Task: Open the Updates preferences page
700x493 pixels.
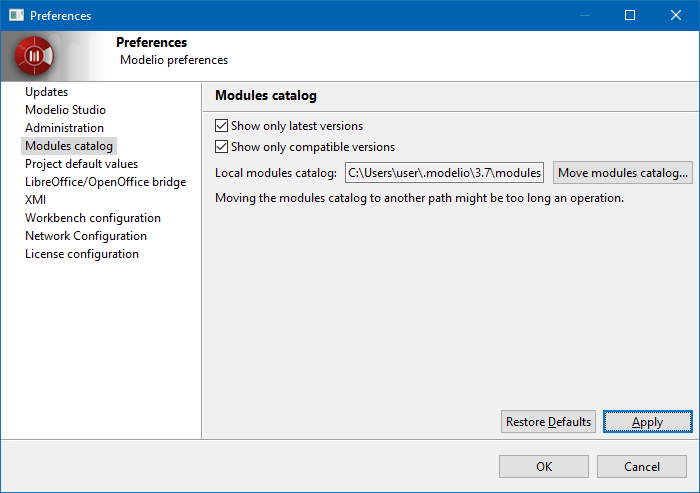Action: pyautogui.click(x=46, y=92)
